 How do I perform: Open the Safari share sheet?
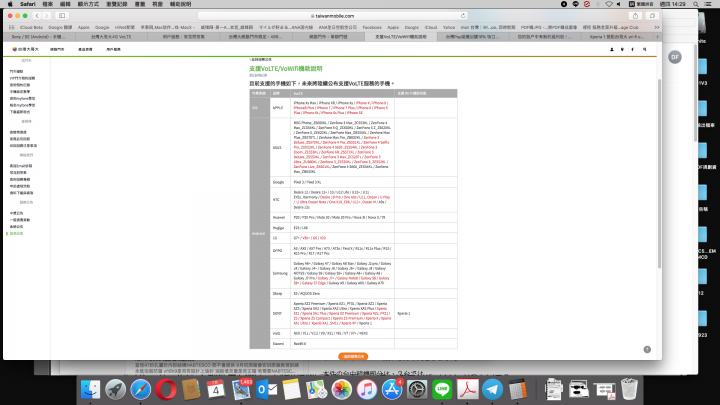pyautogui.click(x=636, y=16)
